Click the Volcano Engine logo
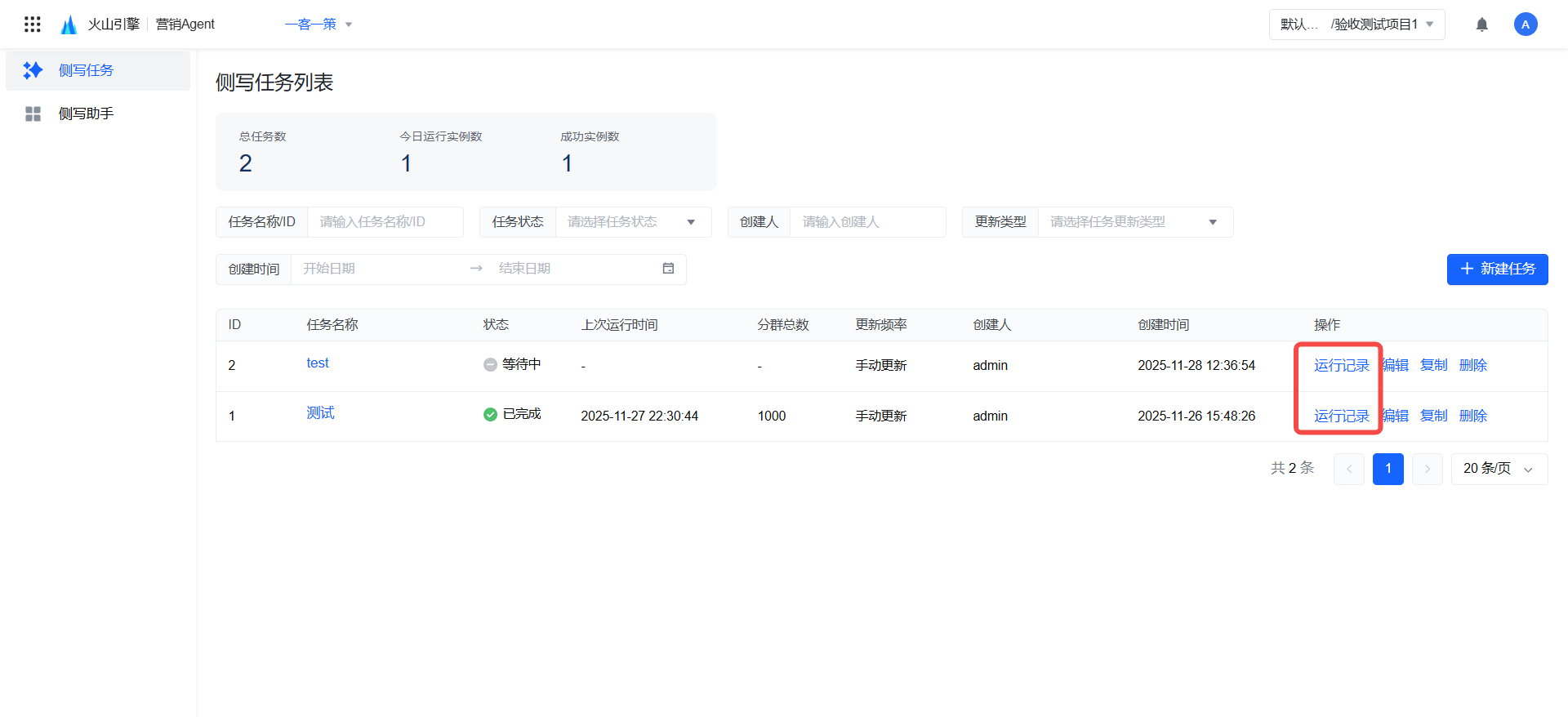The width and height of the screenshot is (1568, 717). pos(69,24)
